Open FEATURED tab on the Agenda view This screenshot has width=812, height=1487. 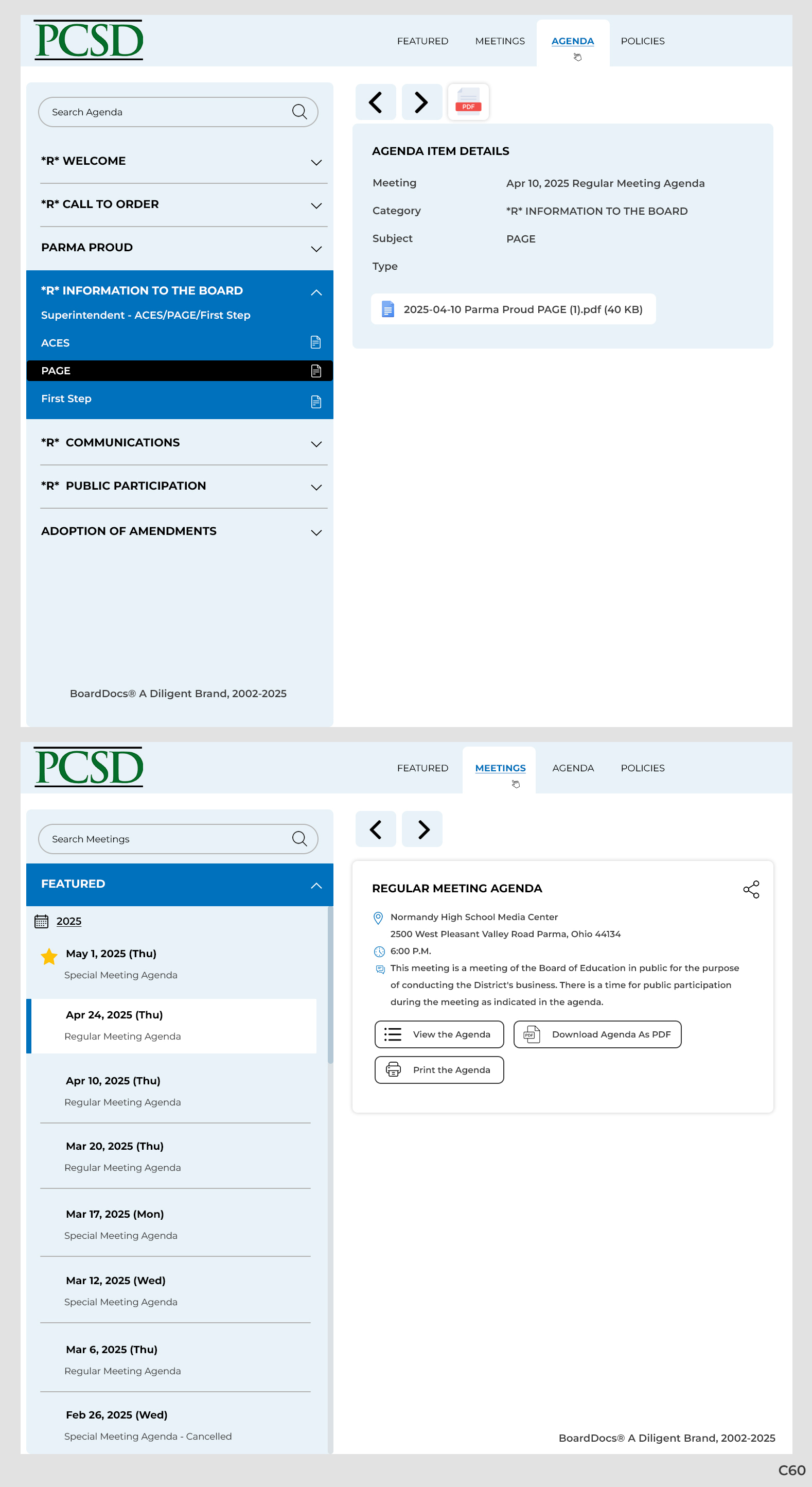[x=422, y=41]
